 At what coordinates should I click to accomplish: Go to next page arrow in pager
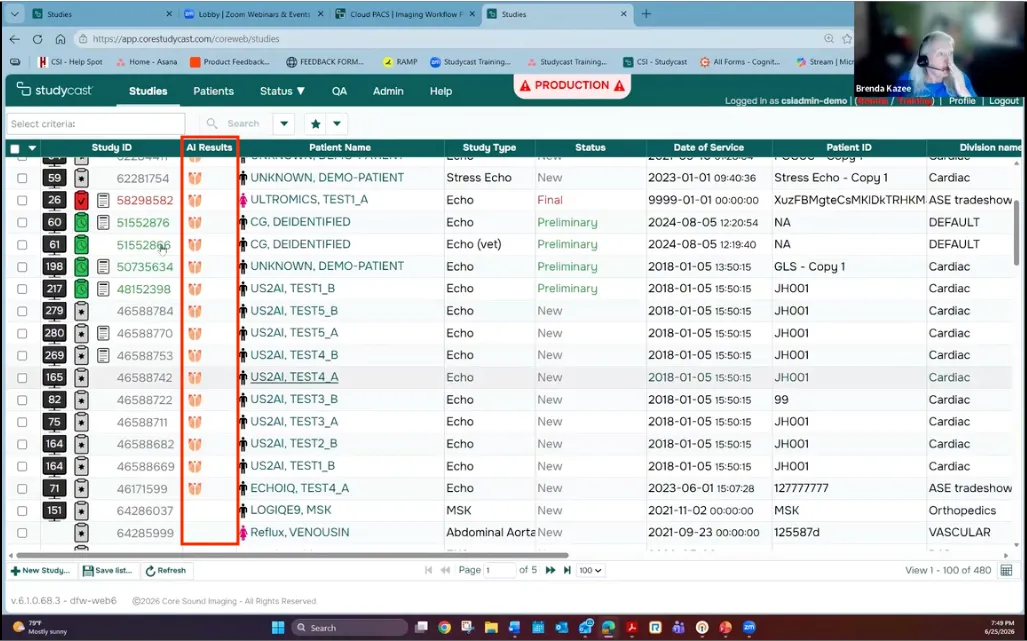(x=551, y=570)
